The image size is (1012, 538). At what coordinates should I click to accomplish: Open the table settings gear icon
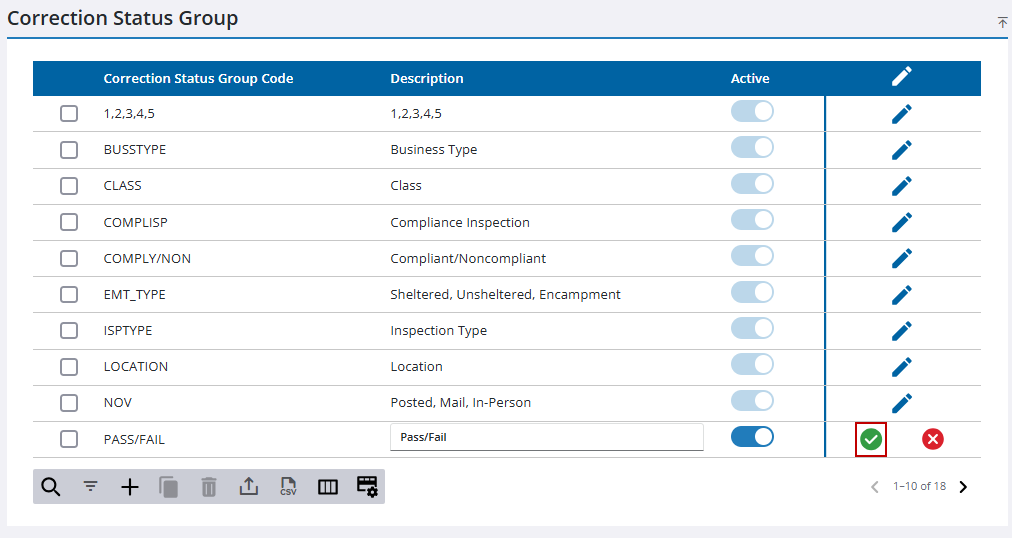coord(367,486)
